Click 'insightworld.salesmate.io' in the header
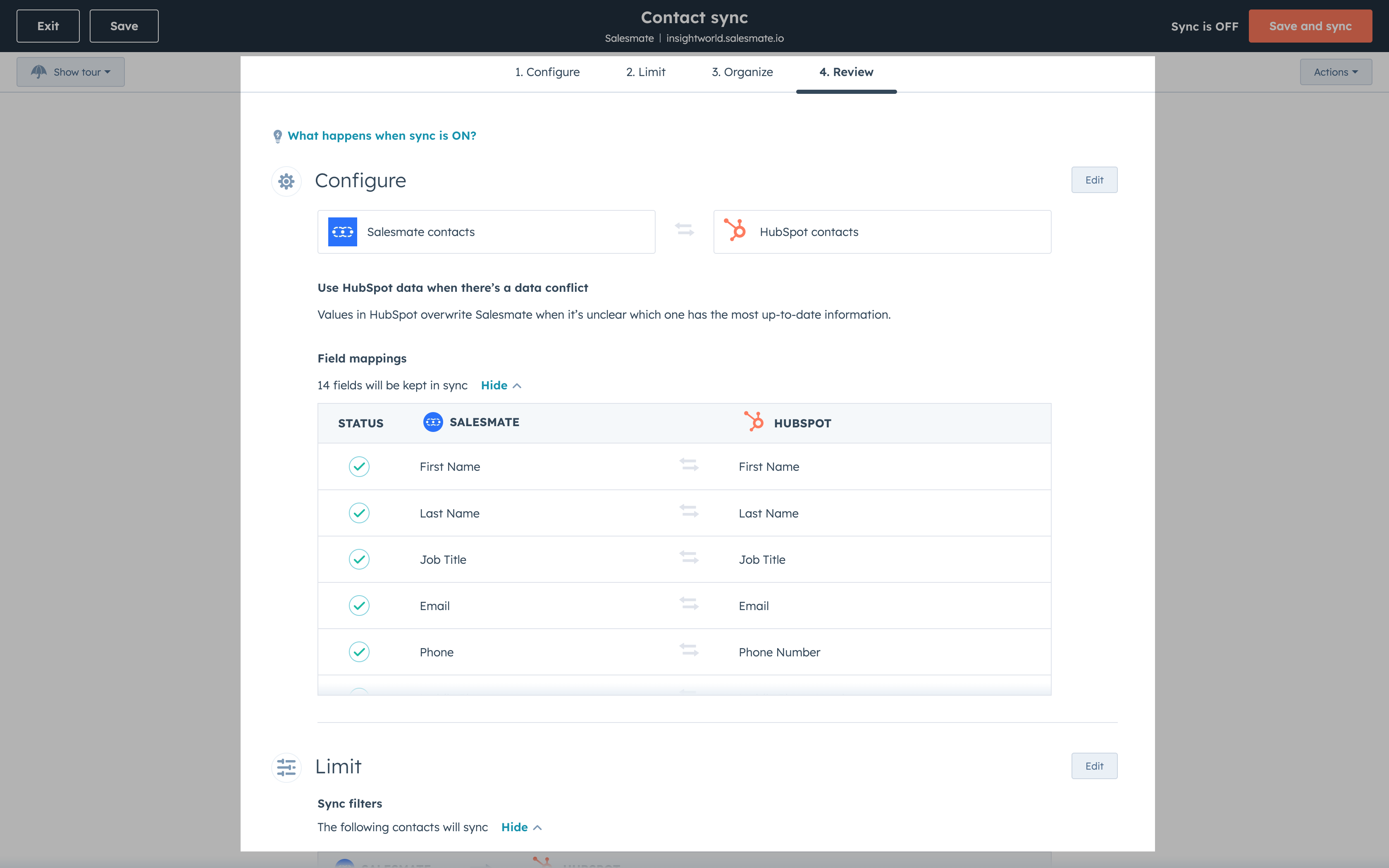Image resolution: width=1389 pixels, height=868 pixels. pyautogui.click(x=725, y=38)
